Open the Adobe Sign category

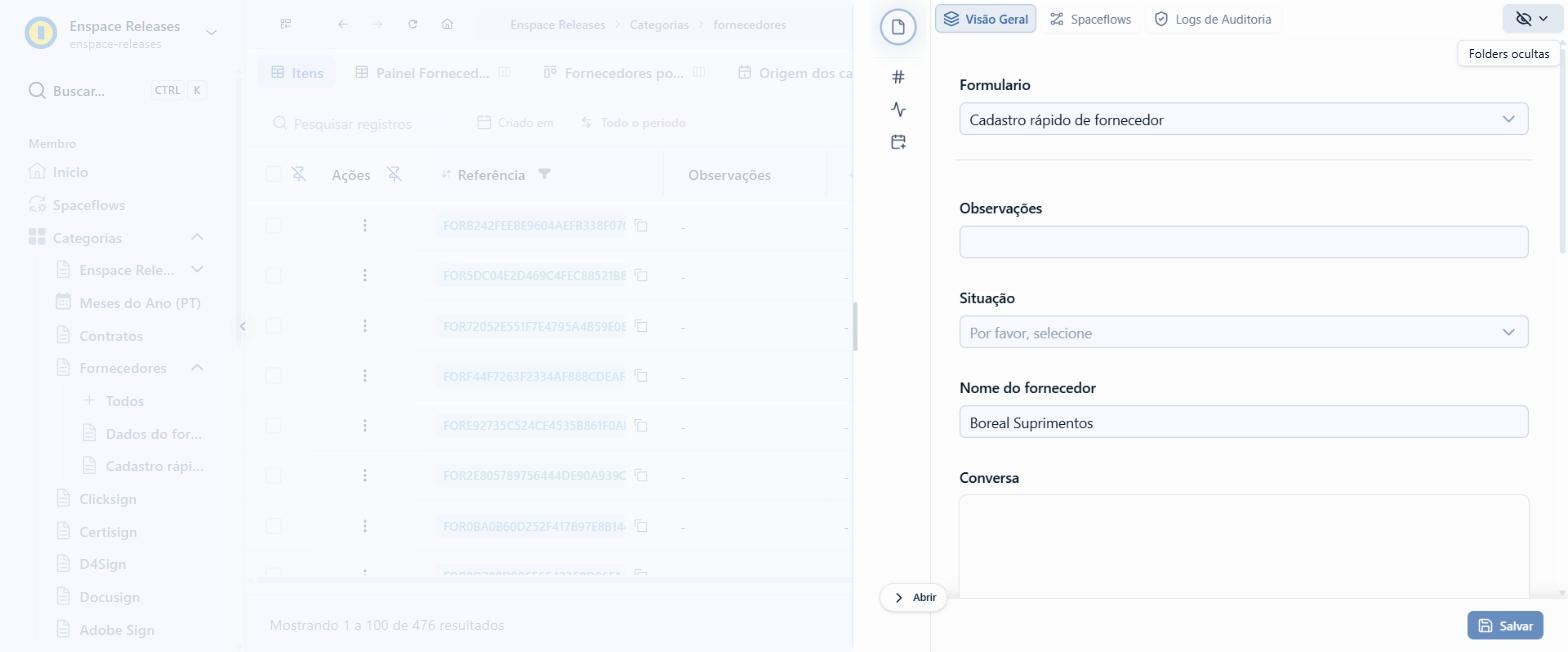click(104, 630)
